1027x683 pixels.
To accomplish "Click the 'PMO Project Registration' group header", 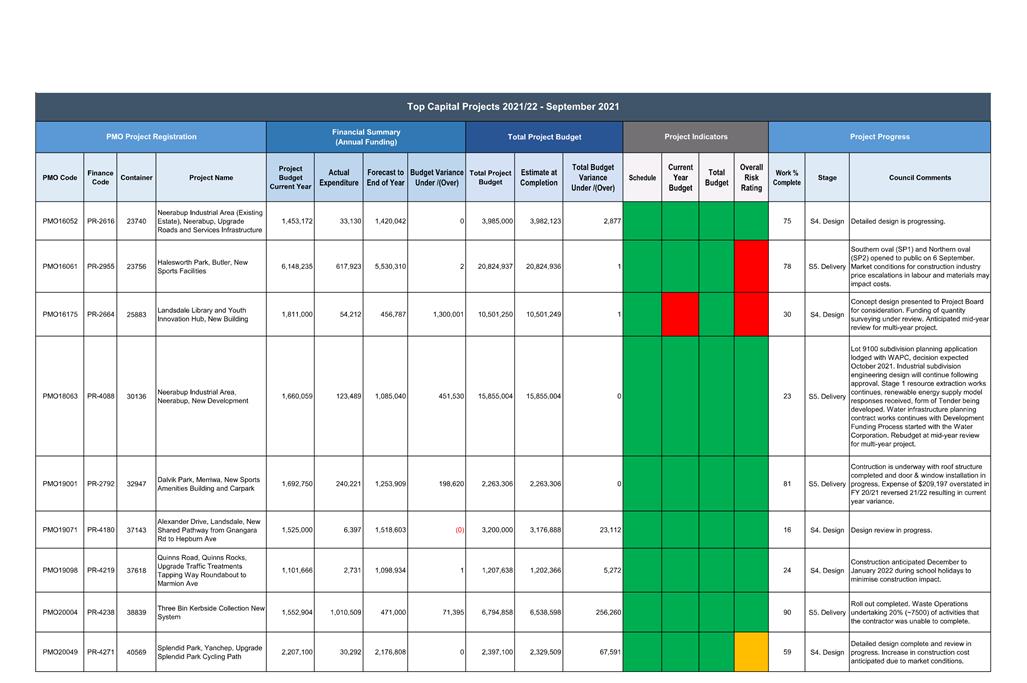I will click(151, 137).
